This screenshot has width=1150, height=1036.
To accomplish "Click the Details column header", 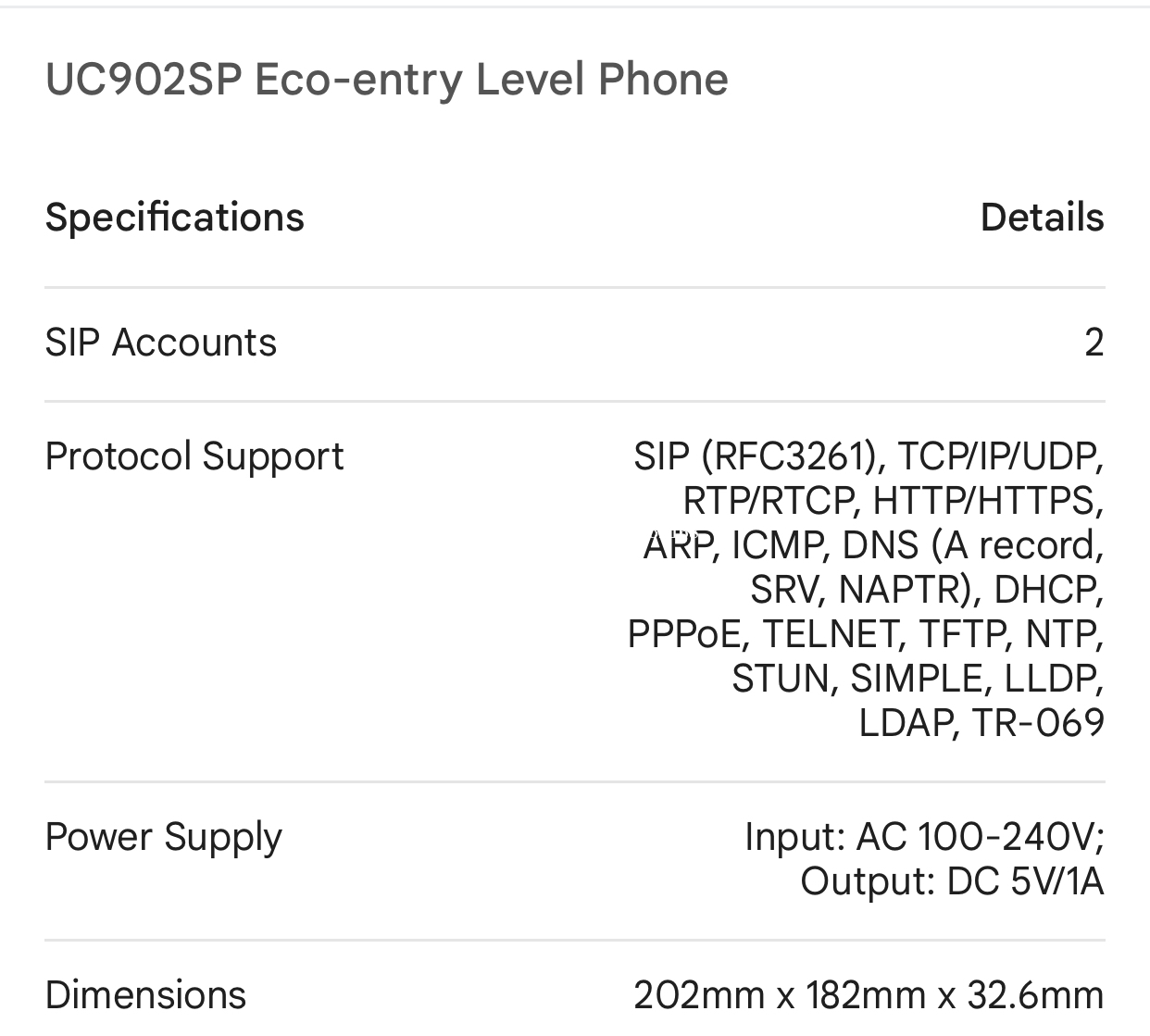I will tap(1042, 218).
